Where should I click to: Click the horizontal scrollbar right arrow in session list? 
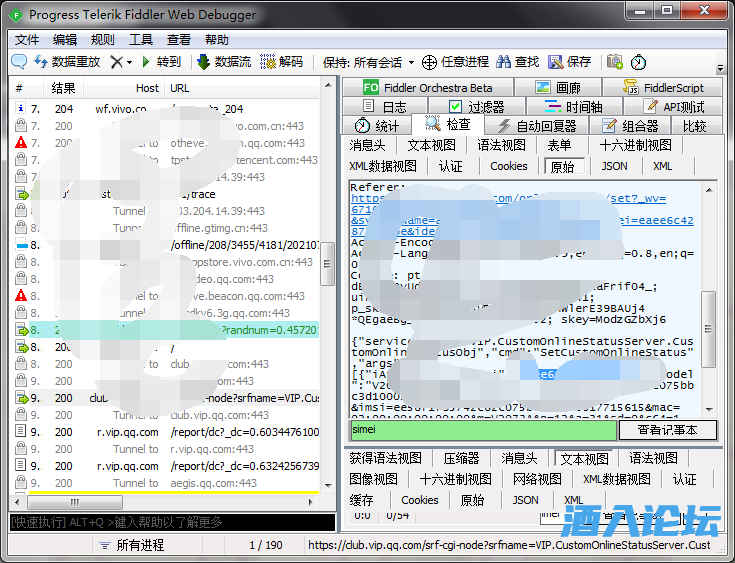tap(310, 503)
